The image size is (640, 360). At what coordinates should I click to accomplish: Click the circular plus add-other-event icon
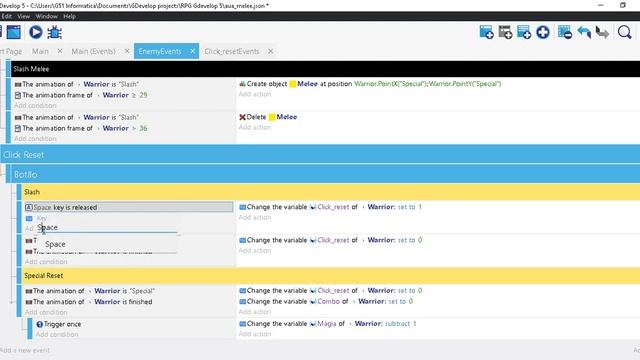(x=543, y=32)
